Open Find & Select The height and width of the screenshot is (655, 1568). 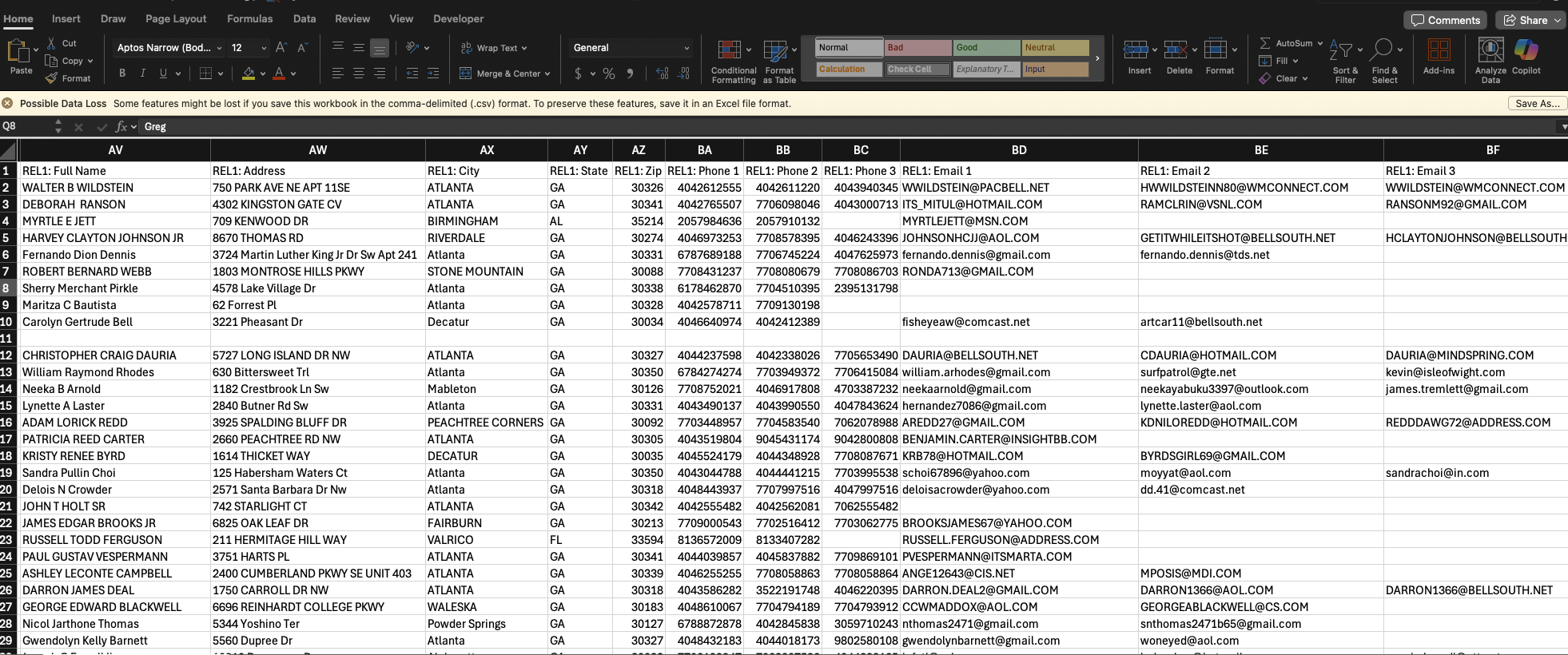pos(1382,51)
